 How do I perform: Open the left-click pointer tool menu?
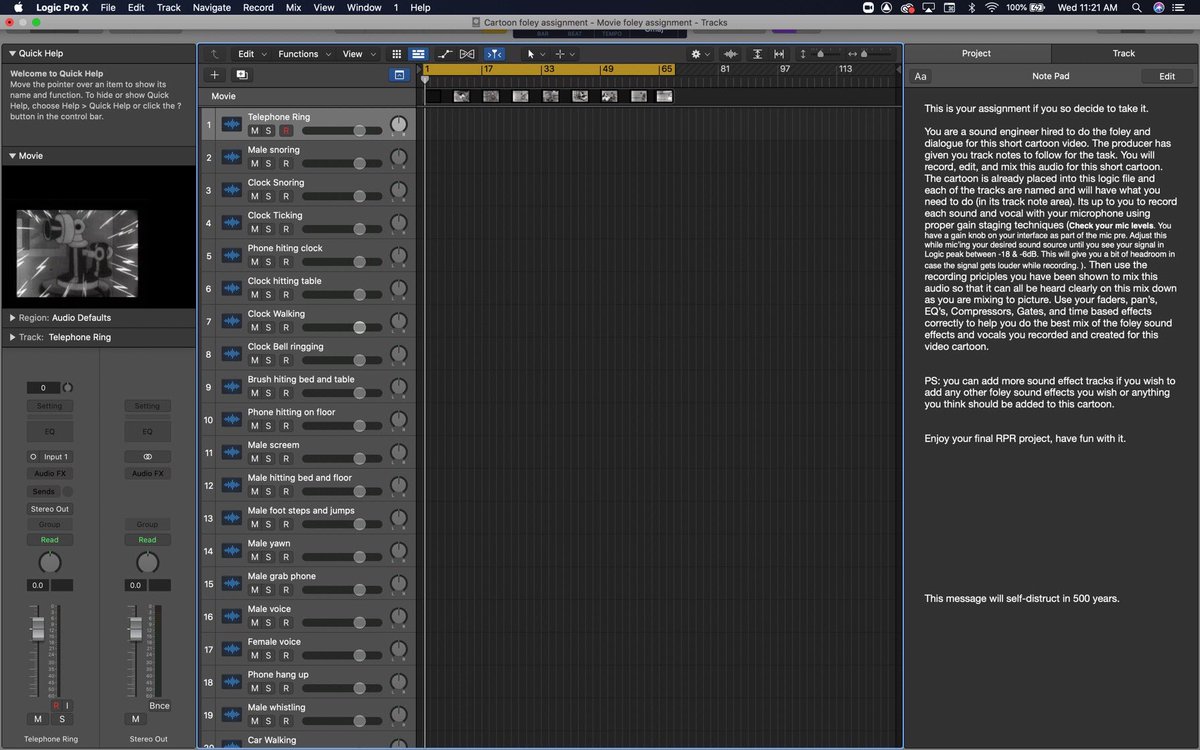coord(535,54)
